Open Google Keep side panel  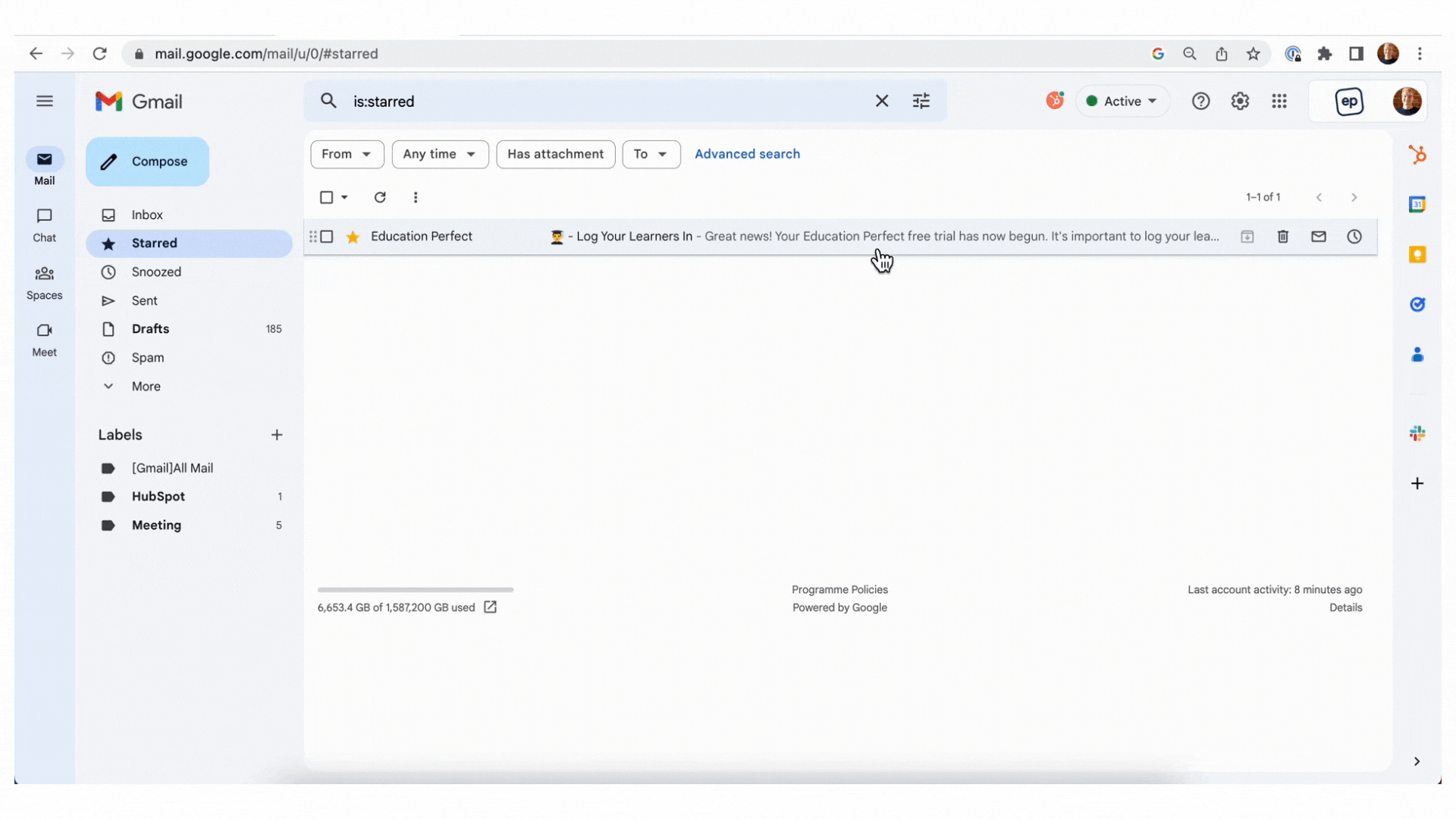(1417, 255)
